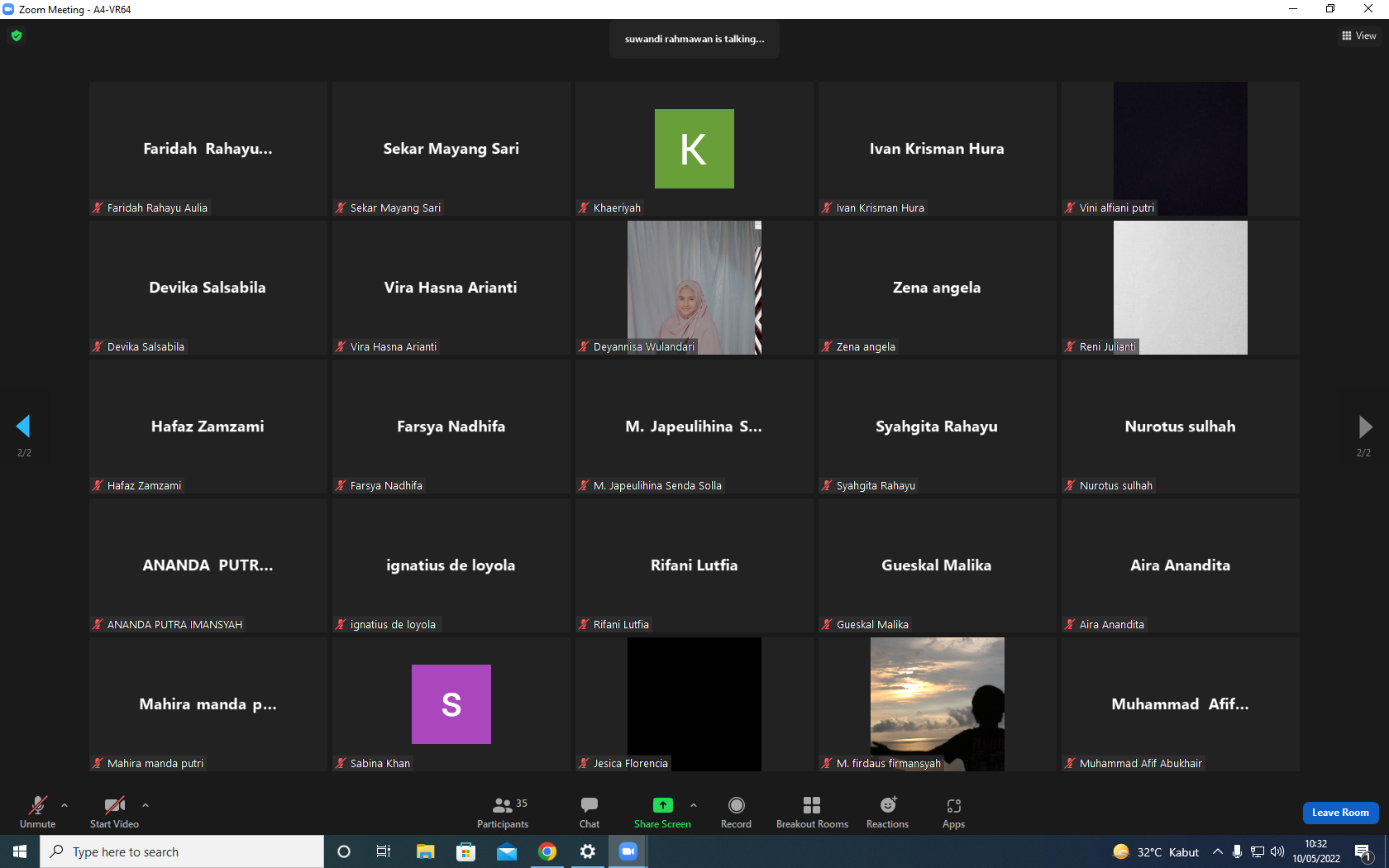Open the Participants panel
The image size is (1389, 868).
pyautogui.click(x=503, y=813)
